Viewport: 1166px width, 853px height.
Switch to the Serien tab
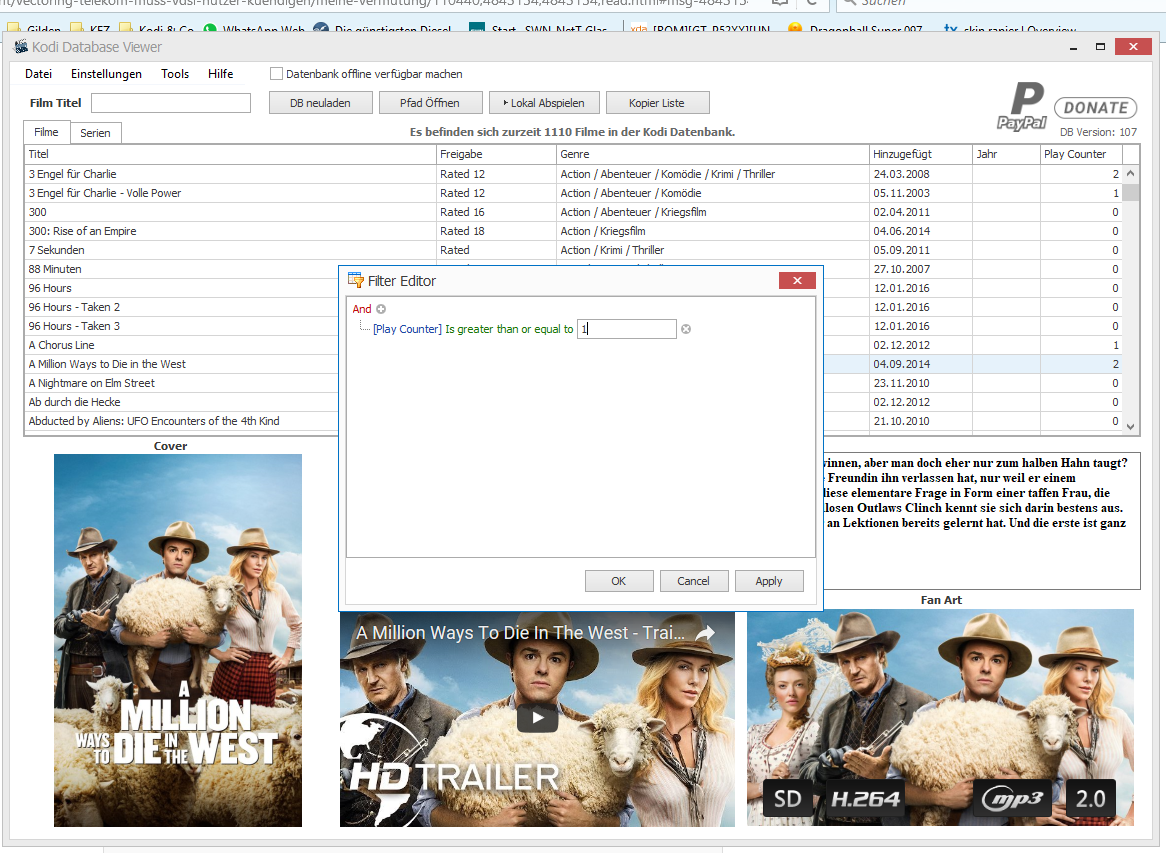pos(95,133)
